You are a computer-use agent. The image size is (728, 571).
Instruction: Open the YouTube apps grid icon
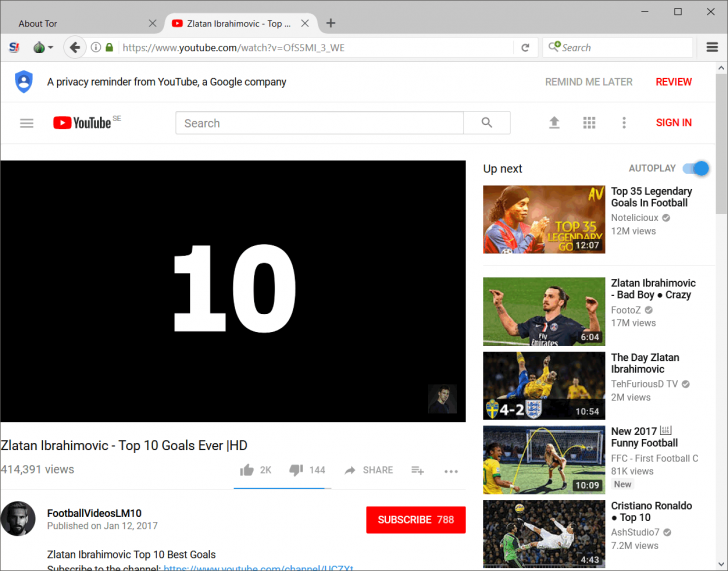pyautogui.click(x=589, y=123)
